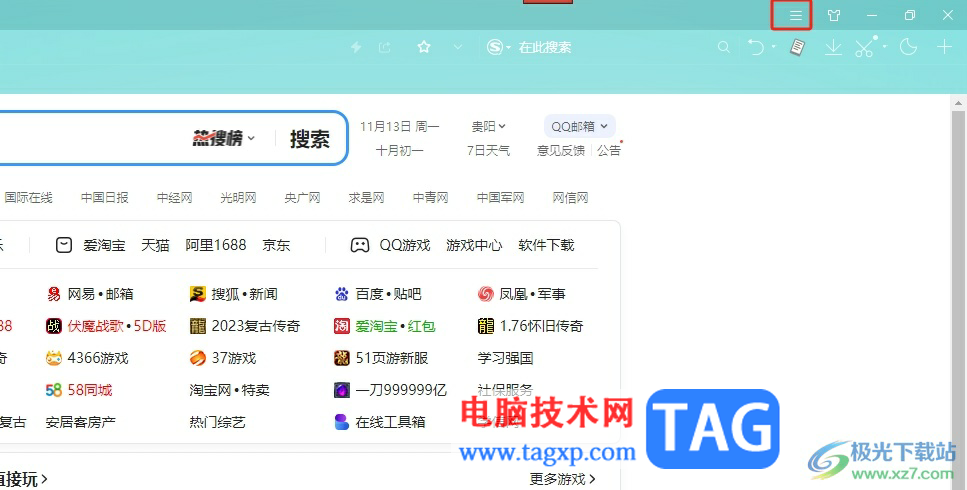Open the 学习强国 link
The width and height of the screenshot is (967, 490).
pos(505,358)
